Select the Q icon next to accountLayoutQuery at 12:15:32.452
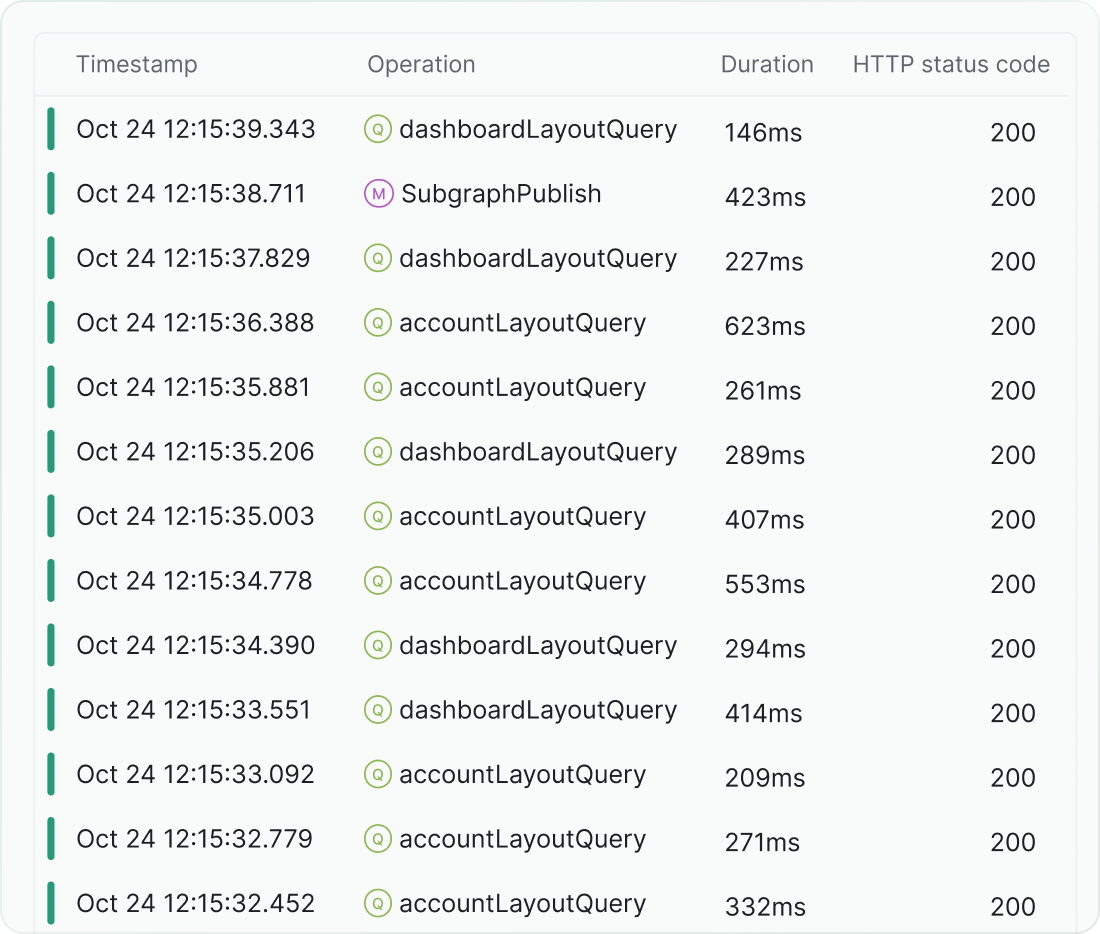Viewport: 1100px width, 934px height. (377, 904)
